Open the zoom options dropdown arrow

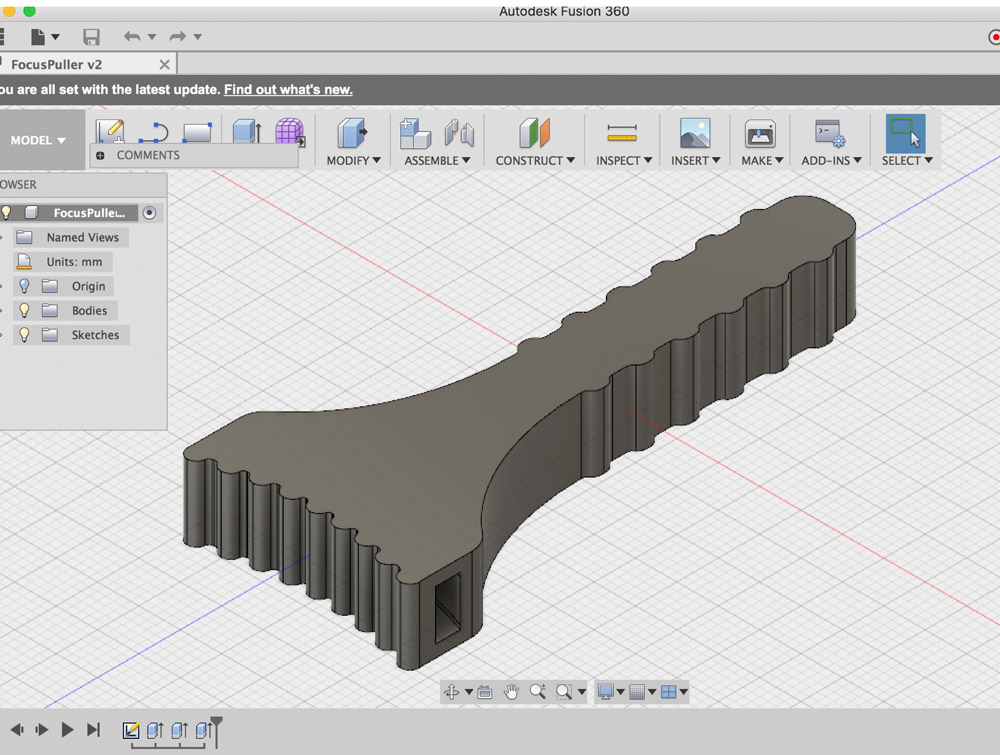(581, 692)
